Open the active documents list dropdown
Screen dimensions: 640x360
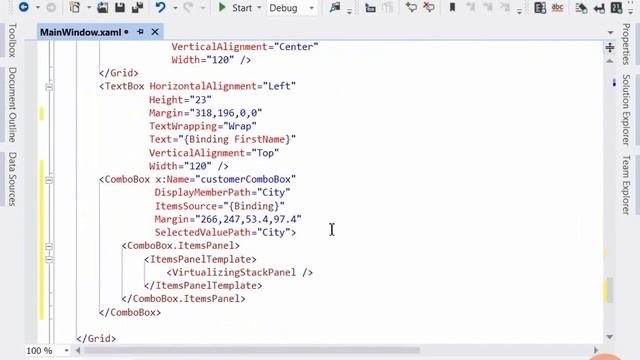coord(610,32)
